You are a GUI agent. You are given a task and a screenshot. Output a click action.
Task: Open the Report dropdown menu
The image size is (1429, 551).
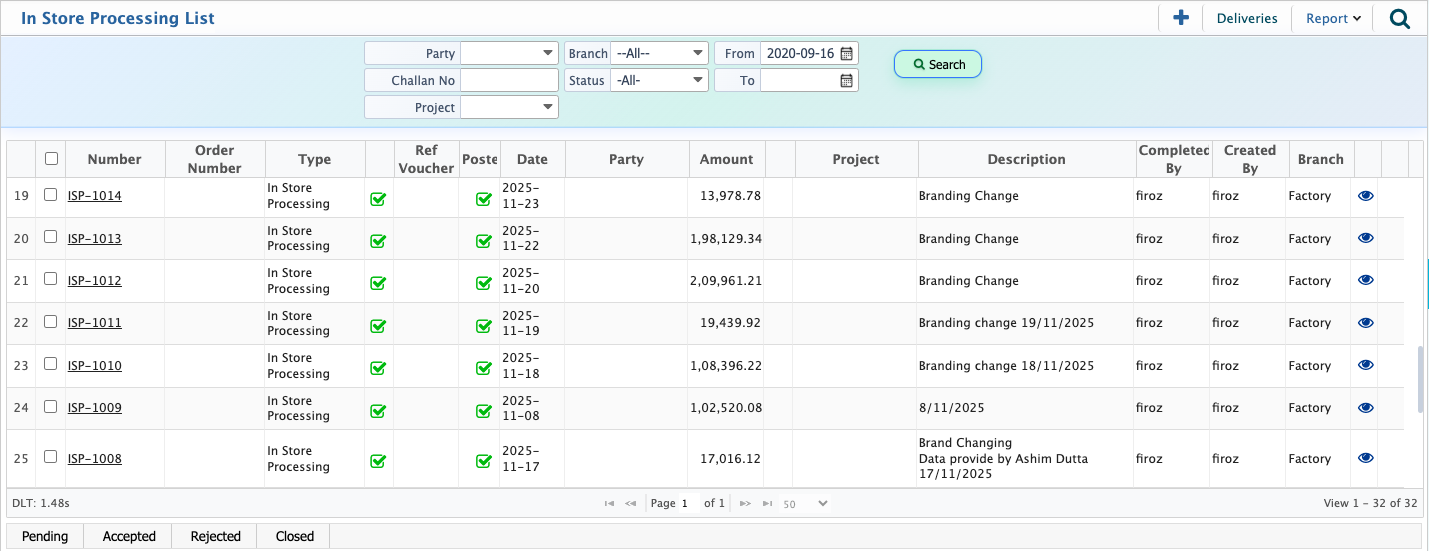1334,18
